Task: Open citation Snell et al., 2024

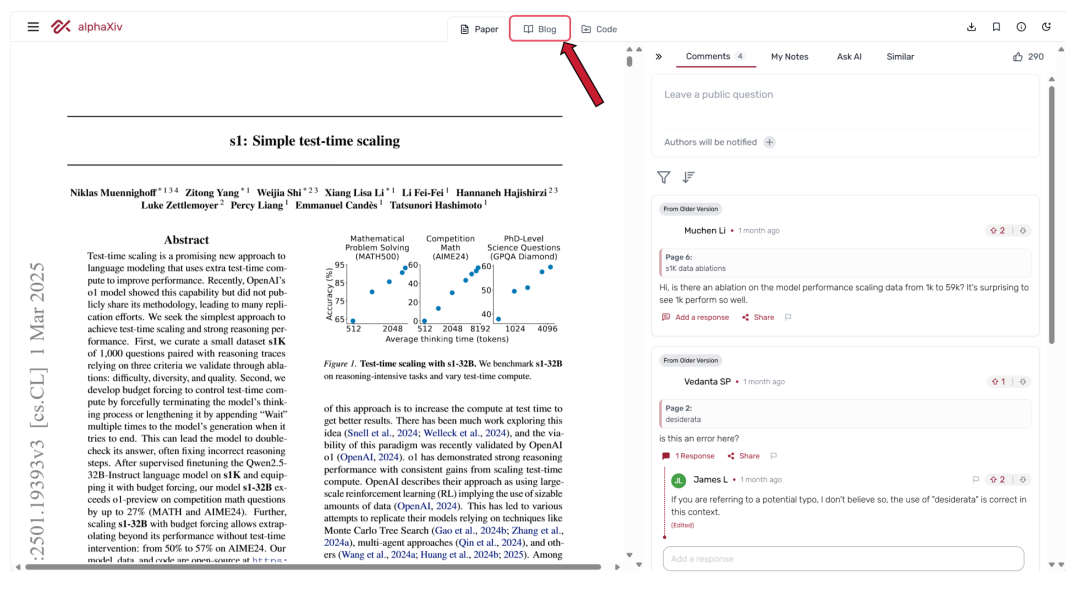Action: [x=382, y=433]
